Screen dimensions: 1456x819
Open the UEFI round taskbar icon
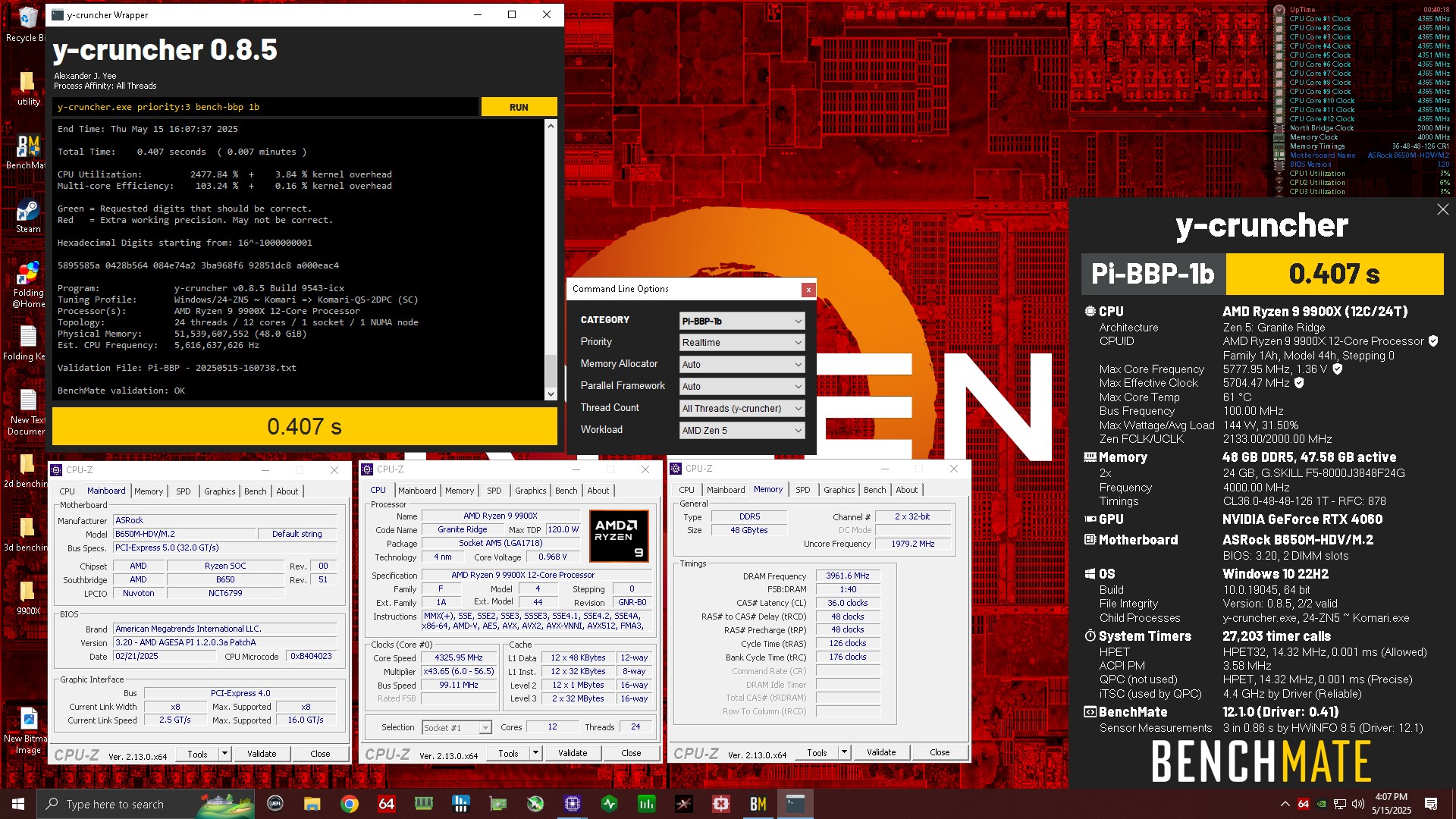click(x=275, y=804)
